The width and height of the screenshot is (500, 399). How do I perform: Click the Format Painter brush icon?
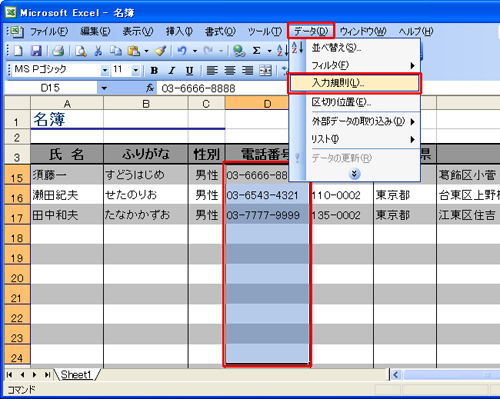coord(160,51)
